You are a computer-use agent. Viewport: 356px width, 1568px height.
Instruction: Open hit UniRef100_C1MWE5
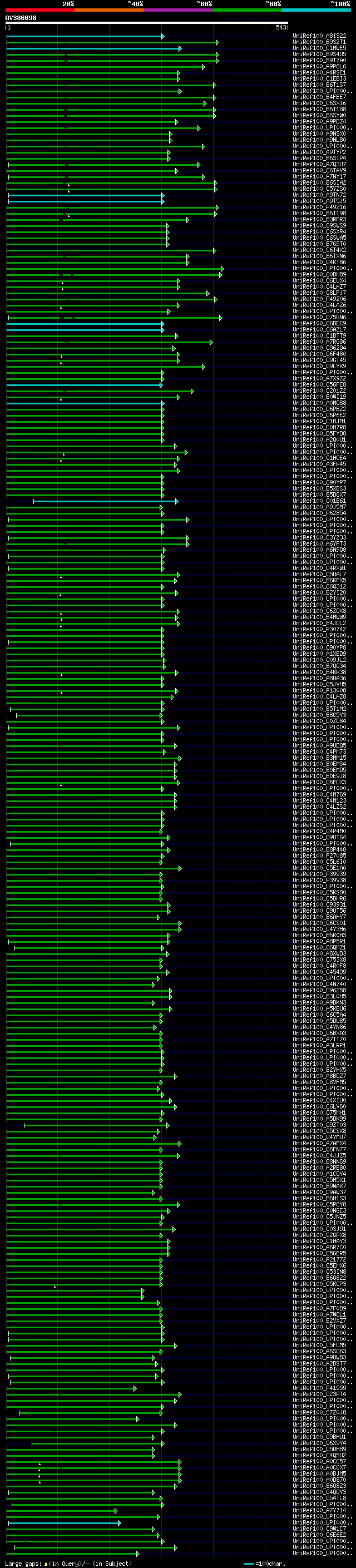[319, 48]
